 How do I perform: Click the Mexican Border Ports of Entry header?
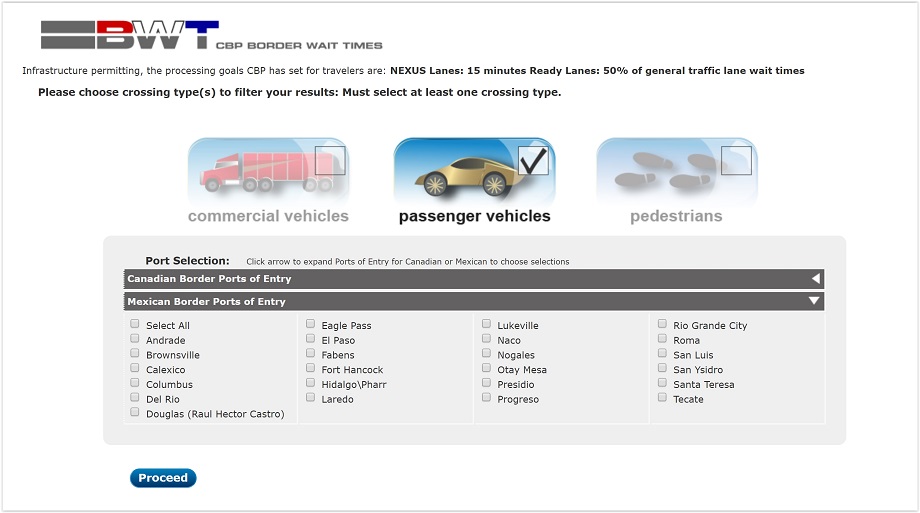click(400, 301)
